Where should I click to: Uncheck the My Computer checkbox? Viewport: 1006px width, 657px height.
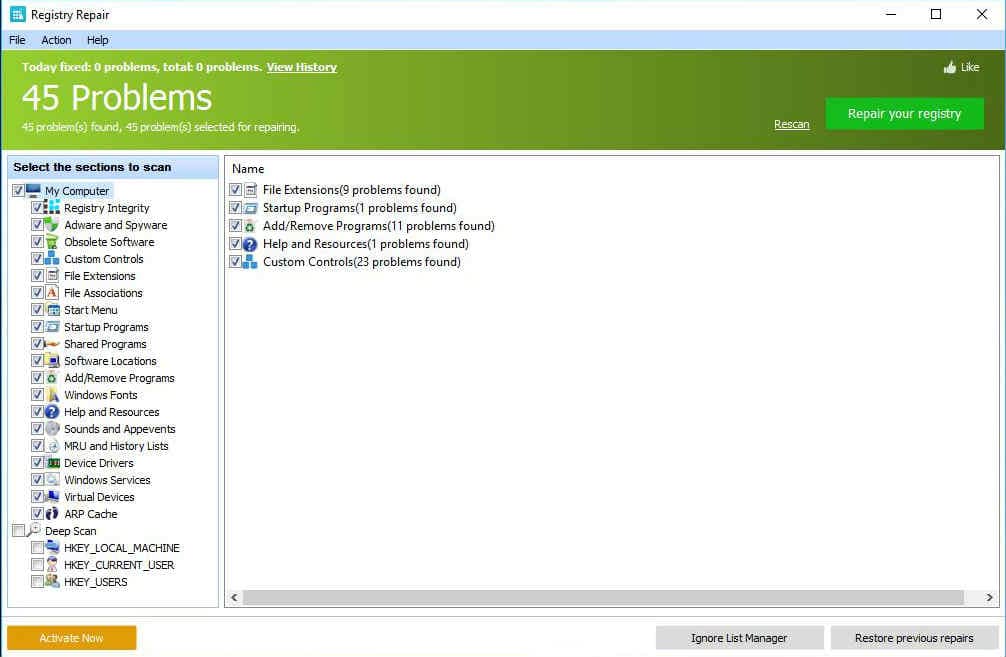(x=18, y=190)
